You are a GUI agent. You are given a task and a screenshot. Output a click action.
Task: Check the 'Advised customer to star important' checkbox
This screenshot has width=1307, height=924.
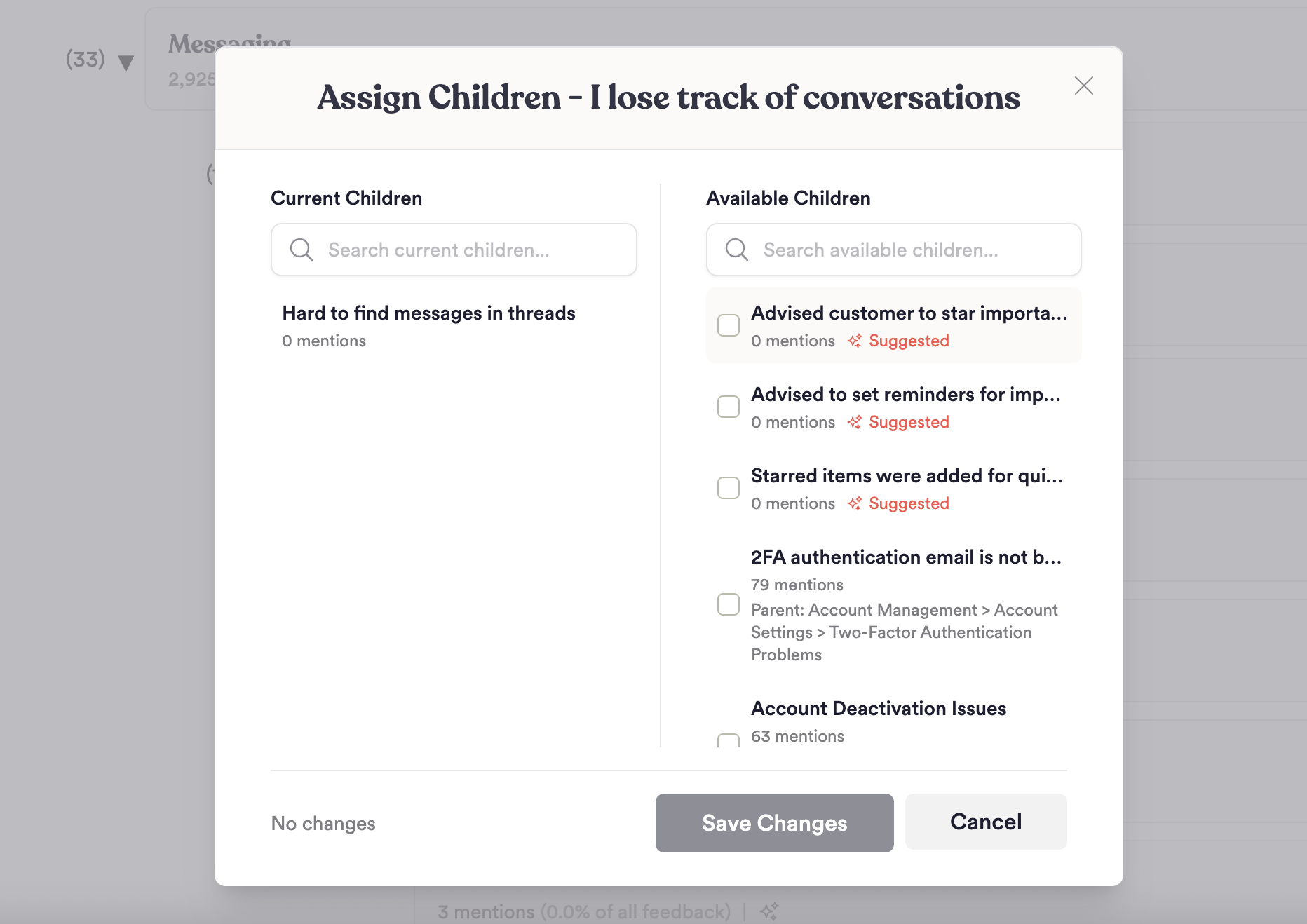[729, 325]
